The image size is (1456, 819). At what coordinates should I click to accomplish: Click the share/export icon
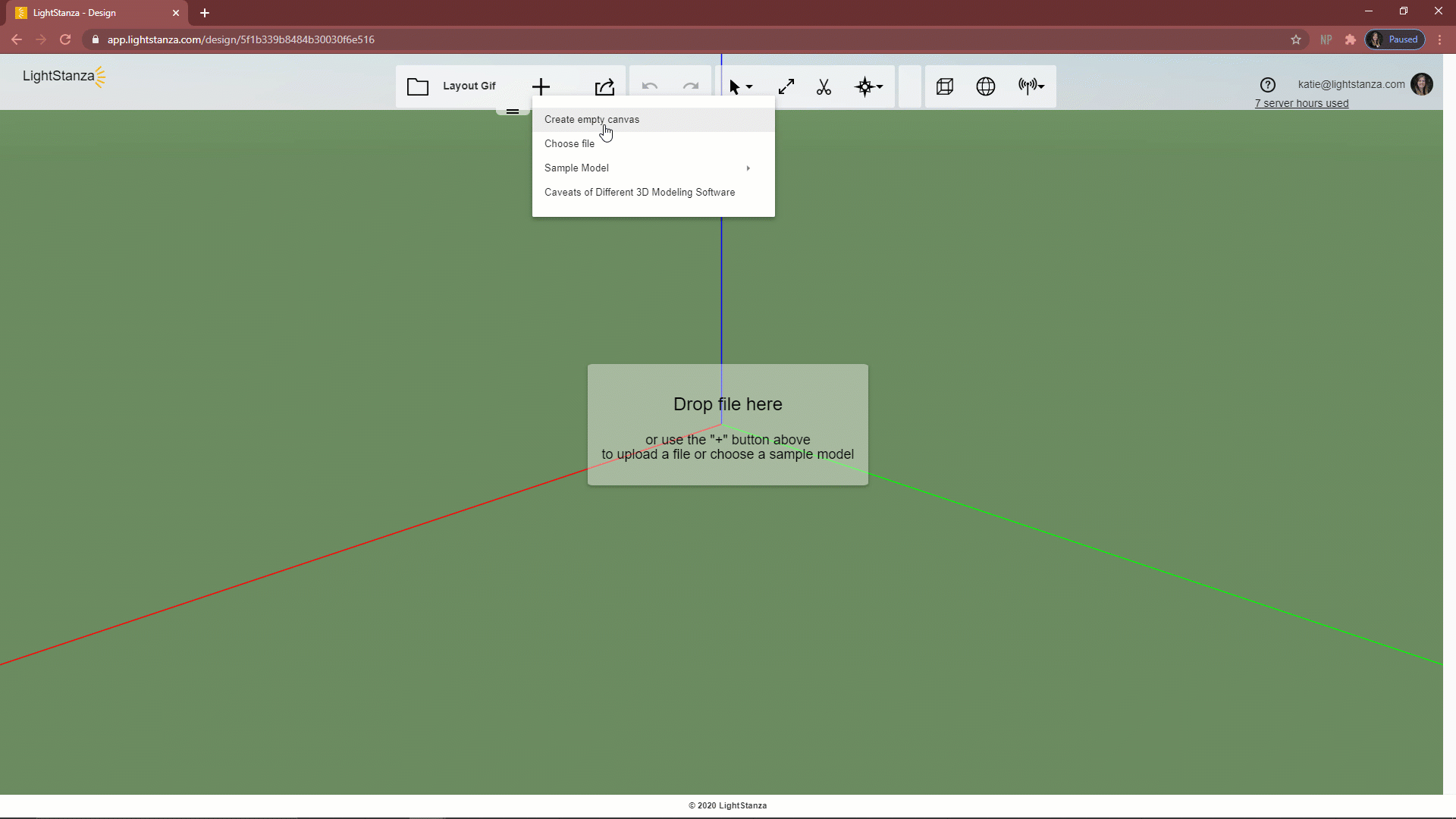604,86
